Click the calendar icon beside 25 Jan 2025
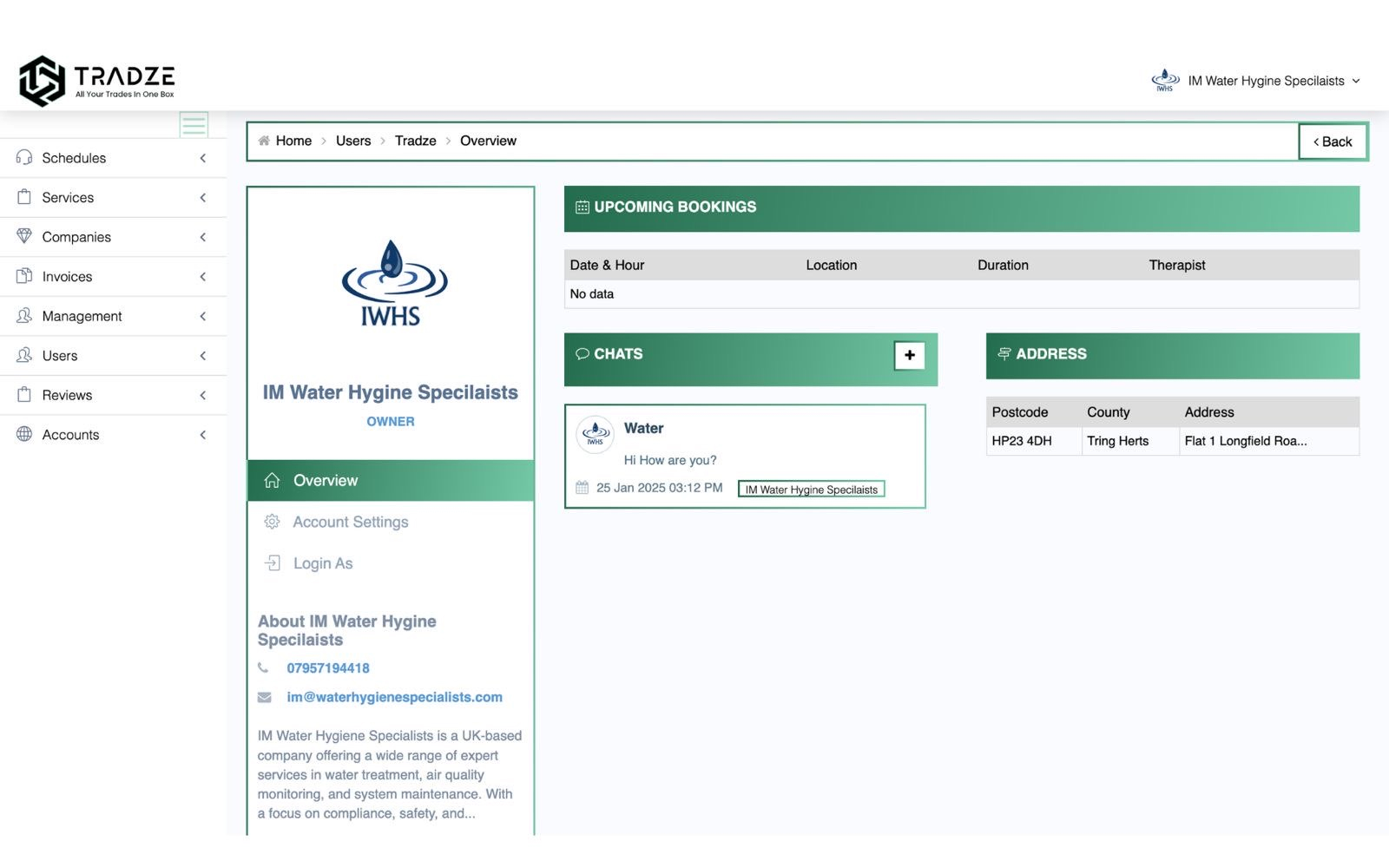 (583, 487)
